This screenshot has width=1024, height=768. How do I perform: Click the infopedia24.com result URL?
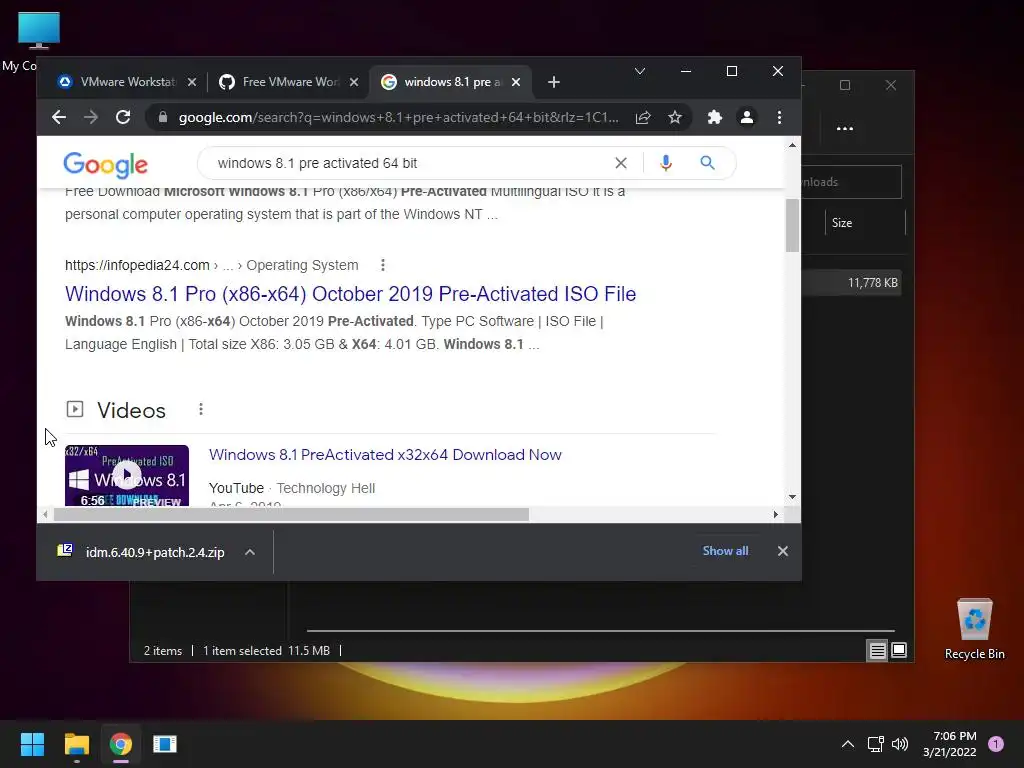click(x=137, y=265)
